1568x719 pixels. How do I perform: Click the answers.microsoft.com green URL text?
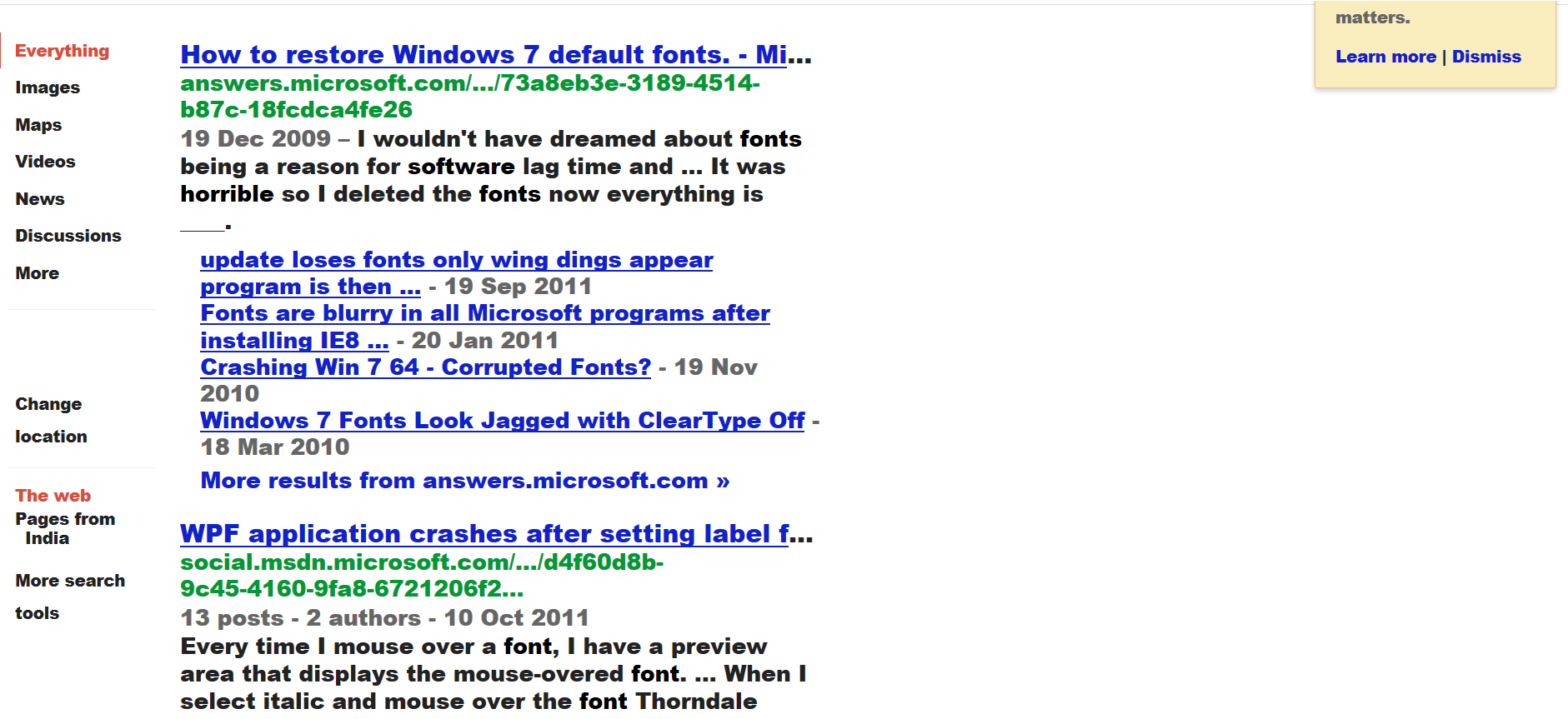click(x=470, y=97)
